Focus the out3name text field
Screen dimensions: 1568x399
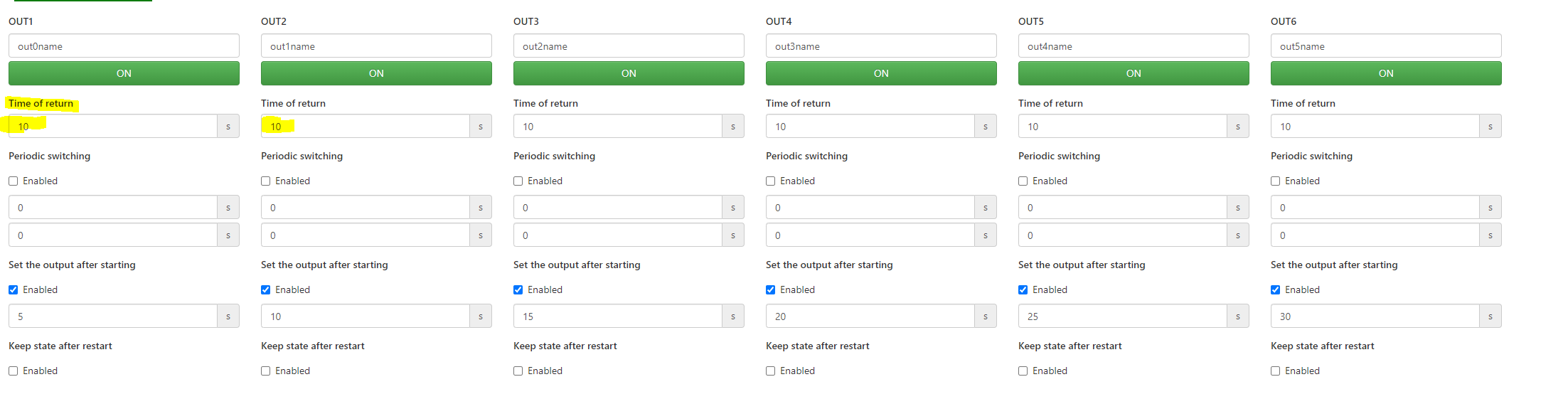(x=881, y=46)
